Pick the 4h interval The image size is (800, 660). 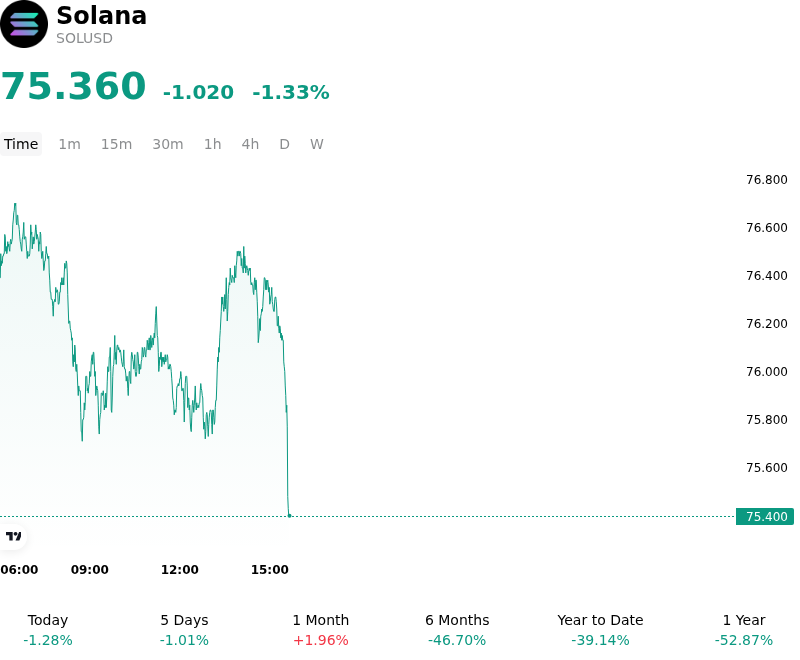pyautogui.click(x=250, y=144)
